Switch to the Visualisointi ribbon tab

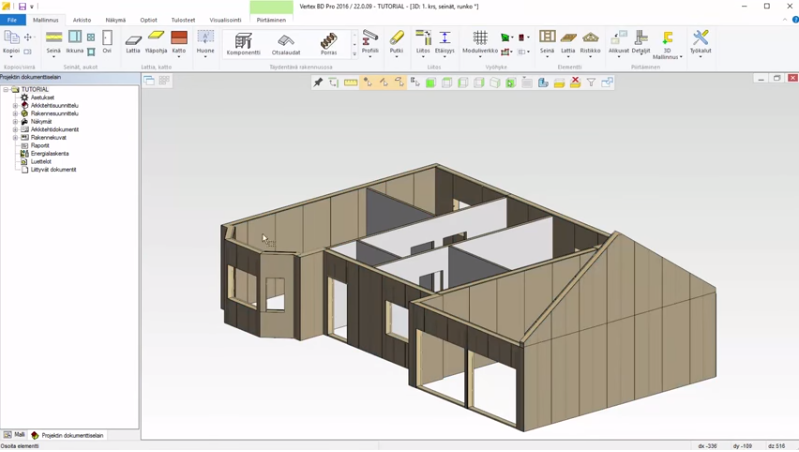coord(225,20)
